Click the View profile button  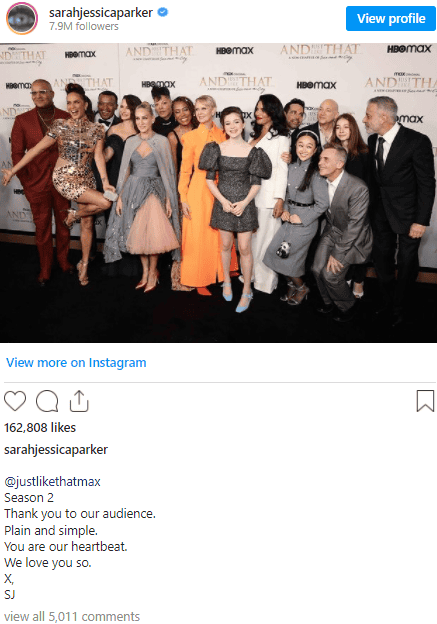[x=391, y=18]
